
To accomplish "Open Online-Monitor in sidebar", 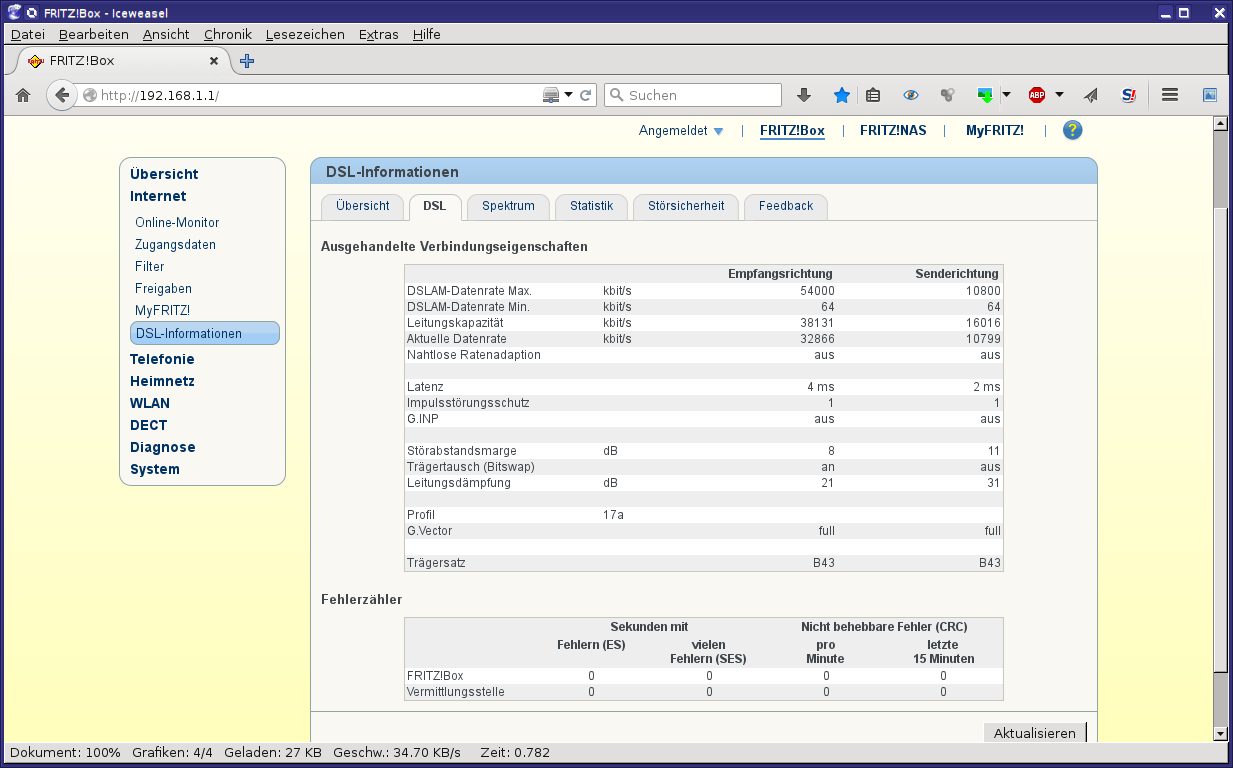I will 177,223.
